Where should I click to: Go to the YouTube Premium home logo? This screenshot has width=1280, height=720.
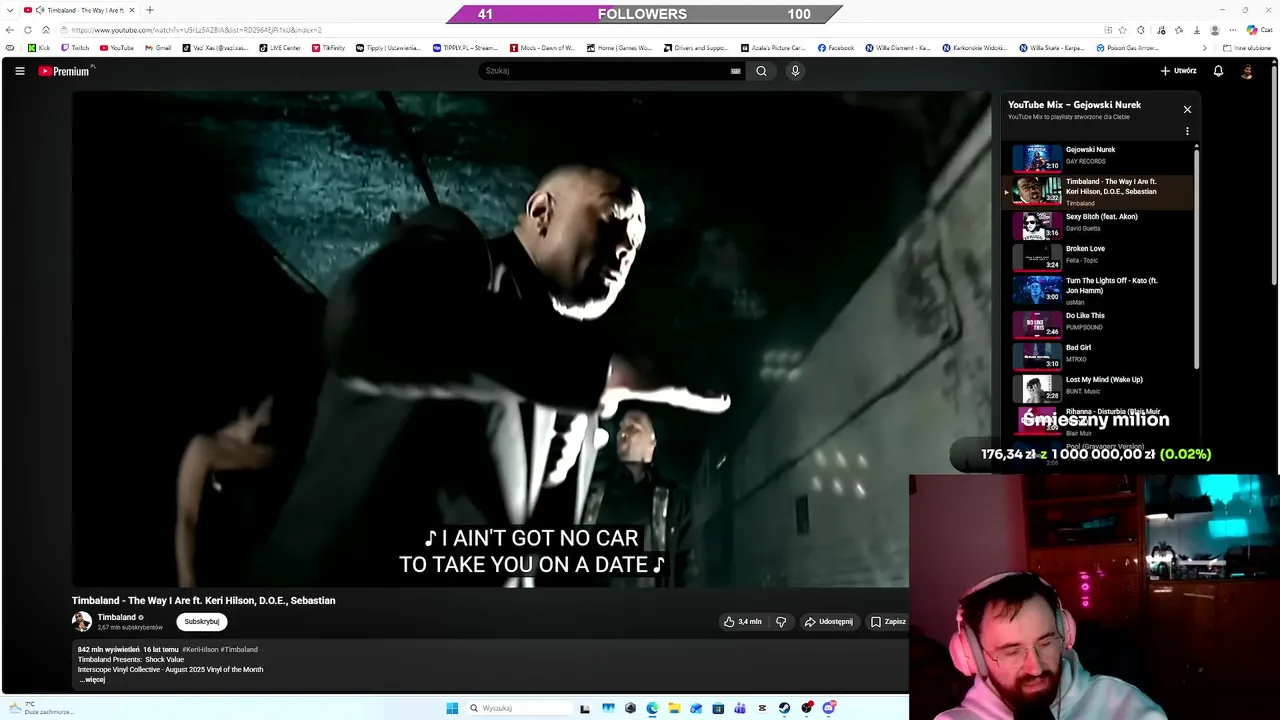click(x=66, y=71)
